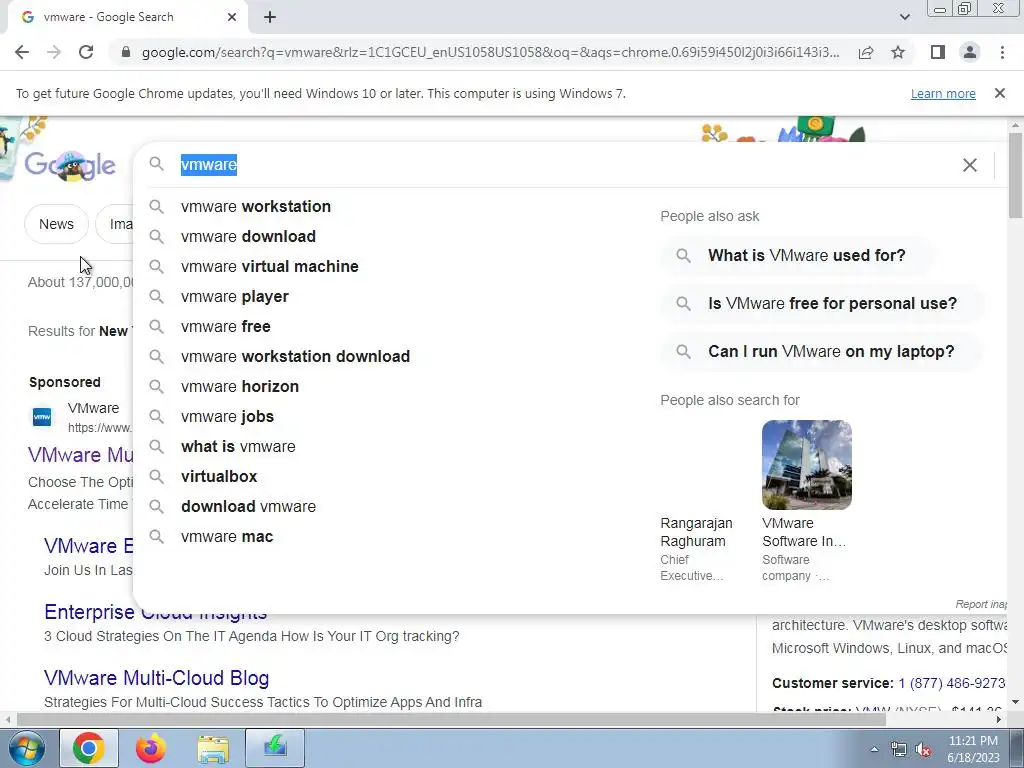Dismiss the Chrome update notification bar
Image resolution: width=1024 pixels, height=768 pixels.
click(x=1000, y=93)
